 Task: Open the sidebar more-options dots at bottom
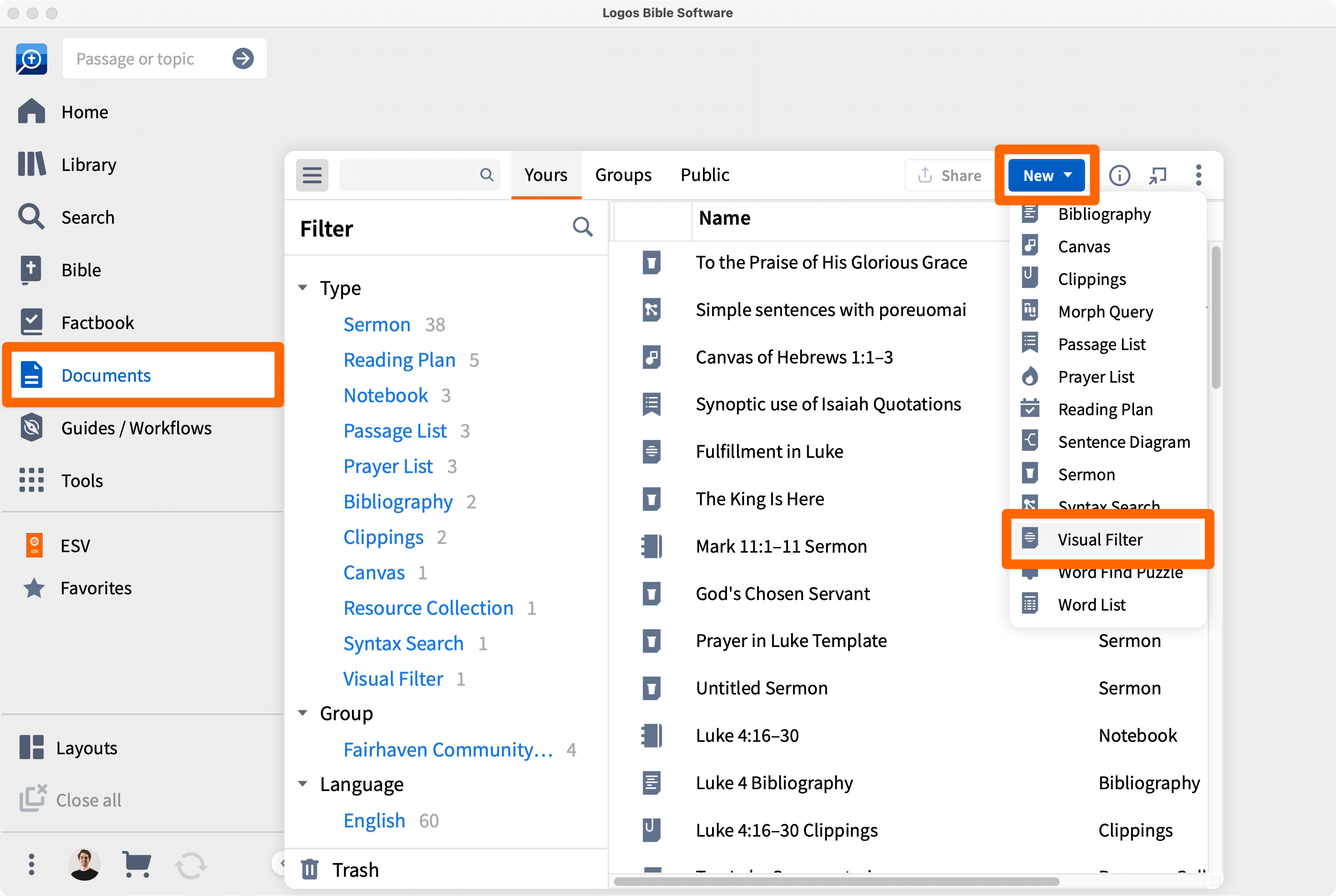pyautogui.click(x=32, y=864)
